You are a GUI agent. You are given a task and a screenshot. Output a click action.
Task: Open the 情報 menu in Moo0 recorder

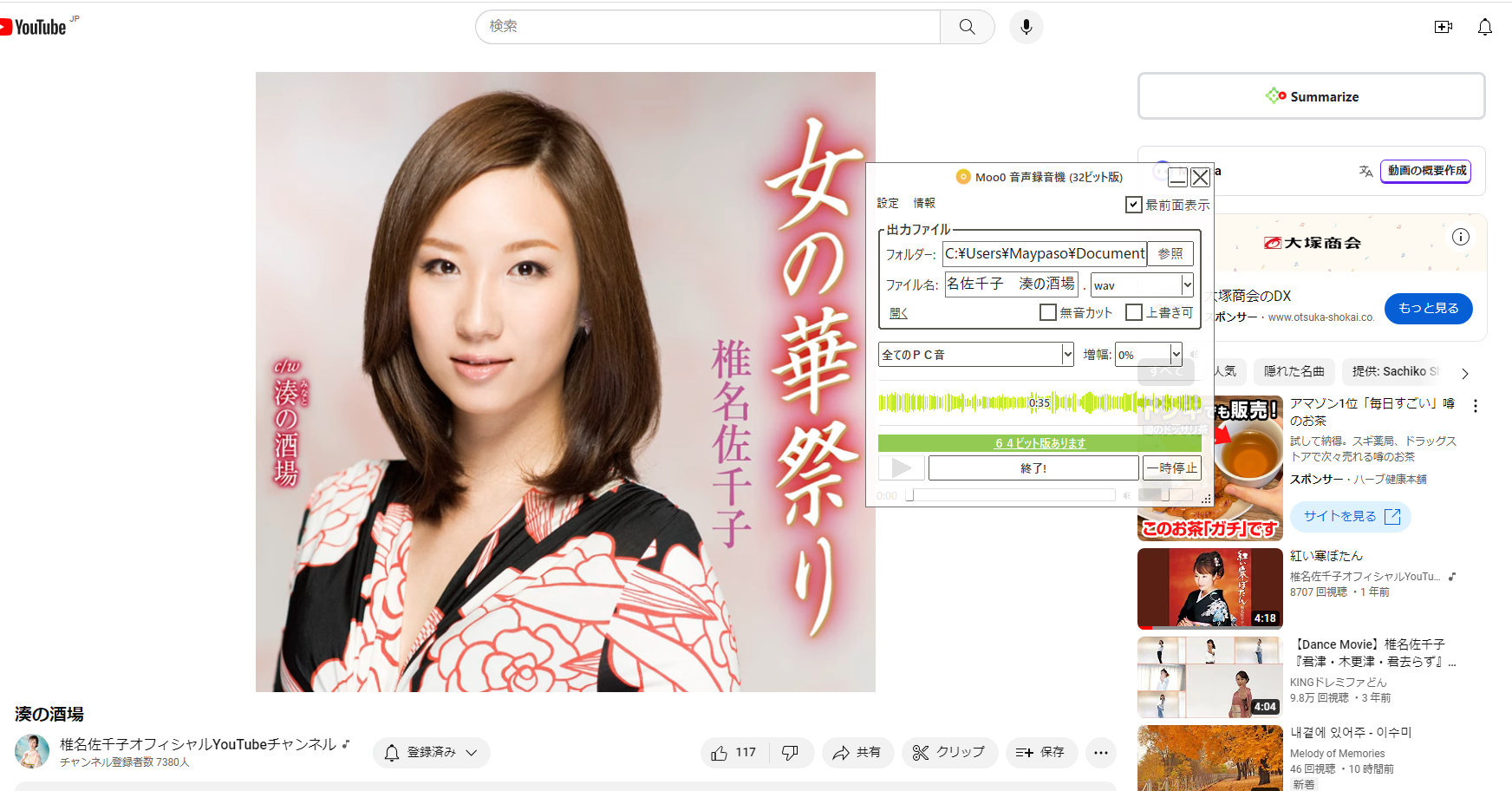[924, 203]
